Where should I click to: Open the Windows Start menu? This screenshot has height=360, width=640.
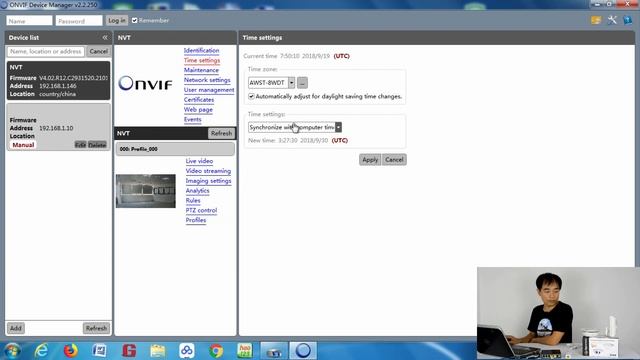pyautogui.click(x=12, y=351)
